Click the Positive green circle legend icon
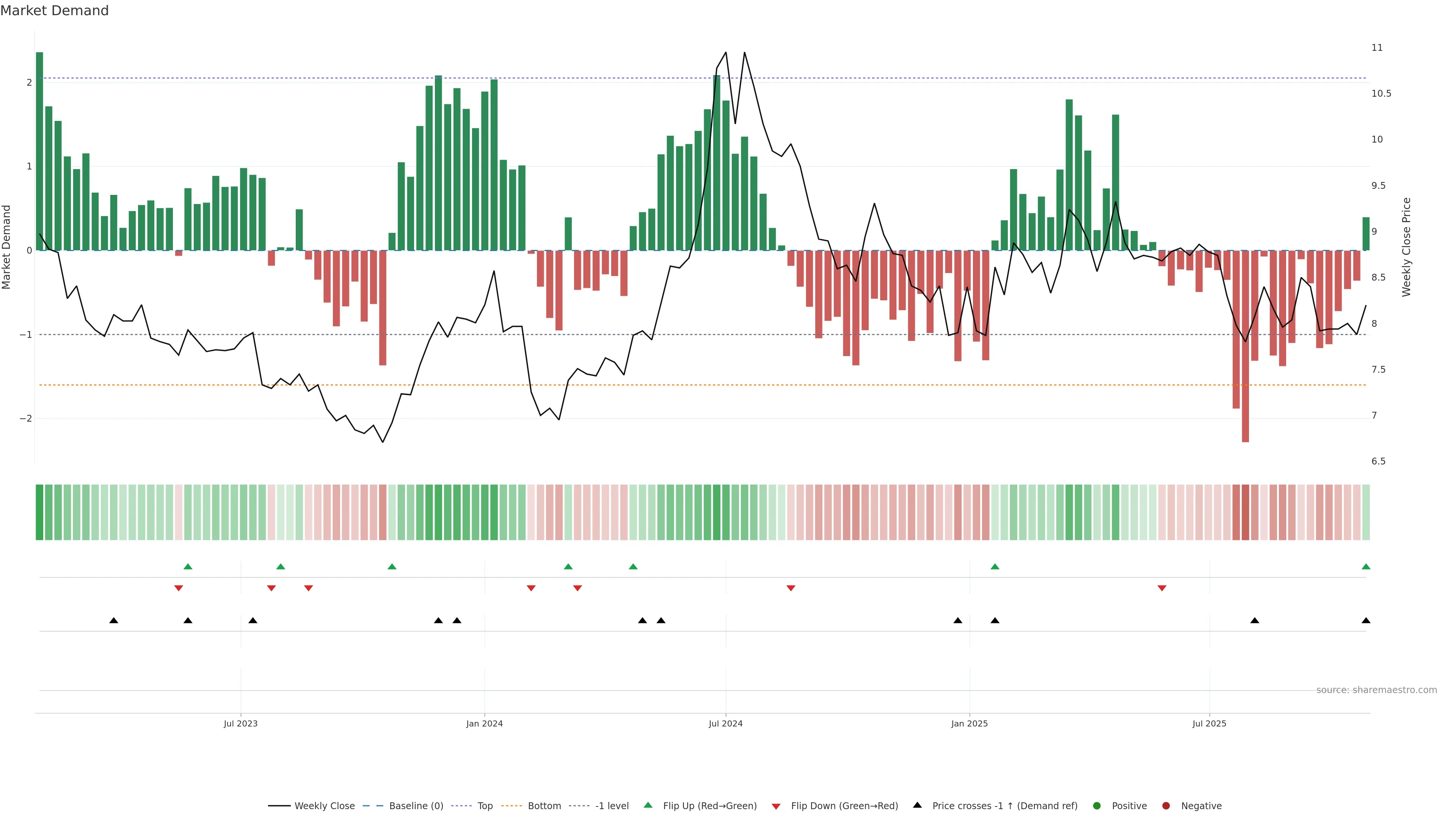Screen dimensions: 1456x819 (x=1097, y=806)
